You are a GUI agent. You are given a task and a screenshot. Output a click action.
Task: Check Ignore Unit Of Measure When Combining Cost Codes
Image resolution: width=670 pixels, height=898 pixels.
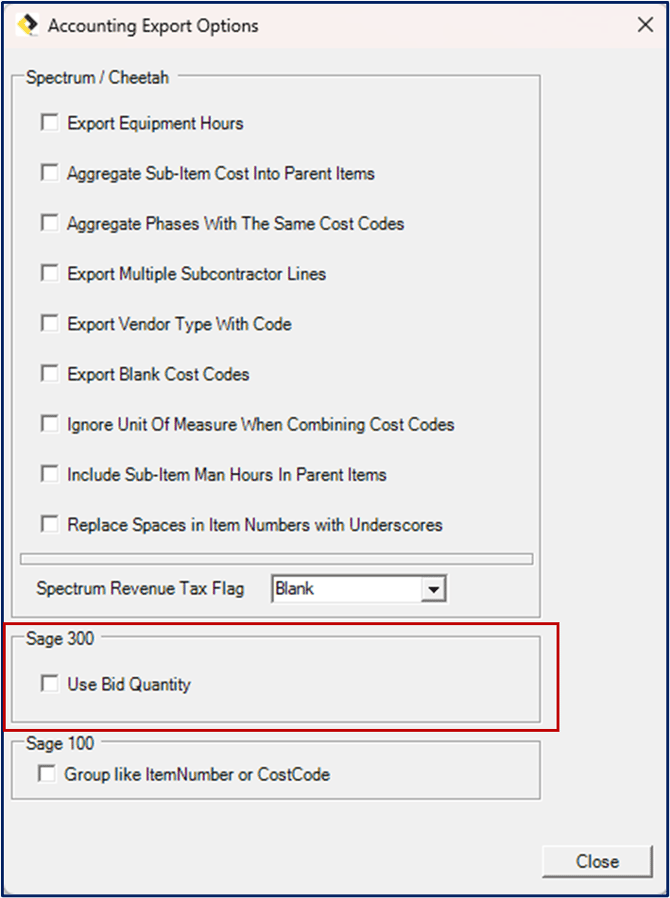click(x=49, y=423)
